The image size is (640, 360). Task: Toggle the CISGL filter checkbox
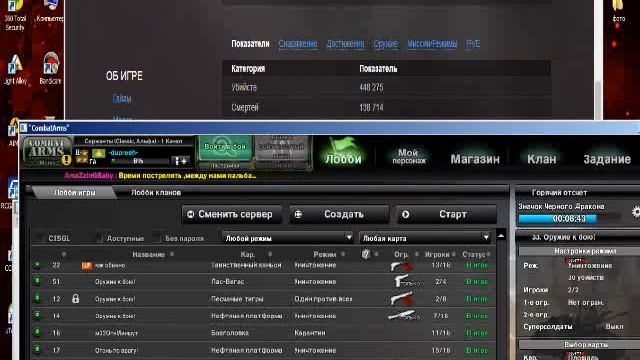point(40,238)
